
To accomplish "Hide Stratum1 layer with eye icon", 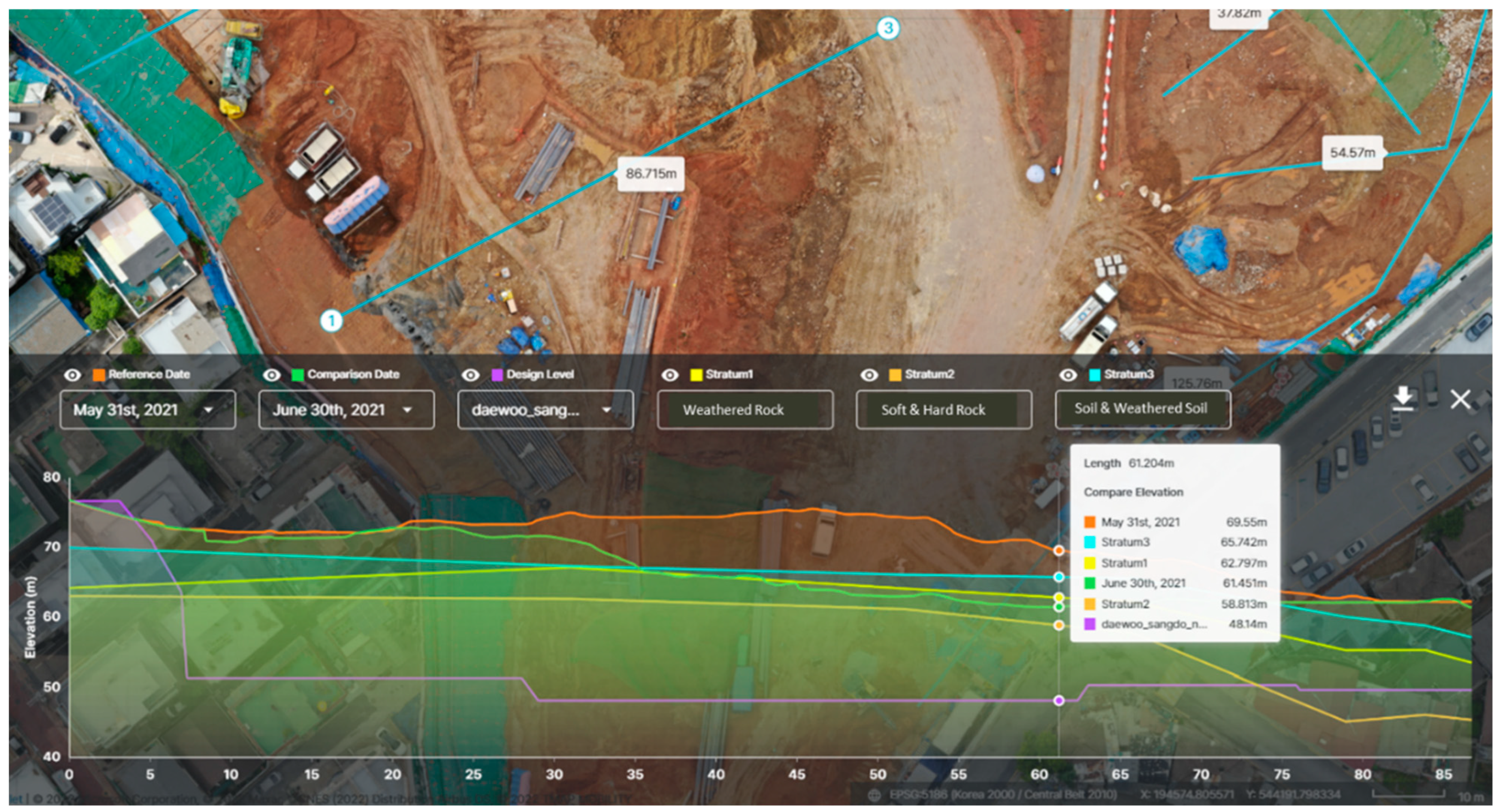I will pos(670,375).
